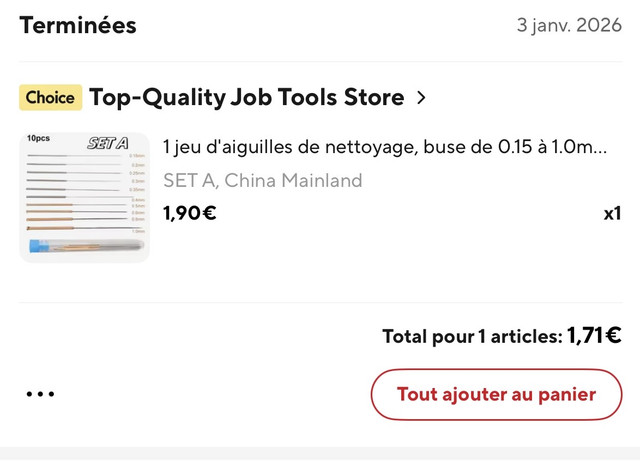Screen dimensions: 640x461
Task: Click the 3 janv. 2026 order date
Action: point(569,25)
